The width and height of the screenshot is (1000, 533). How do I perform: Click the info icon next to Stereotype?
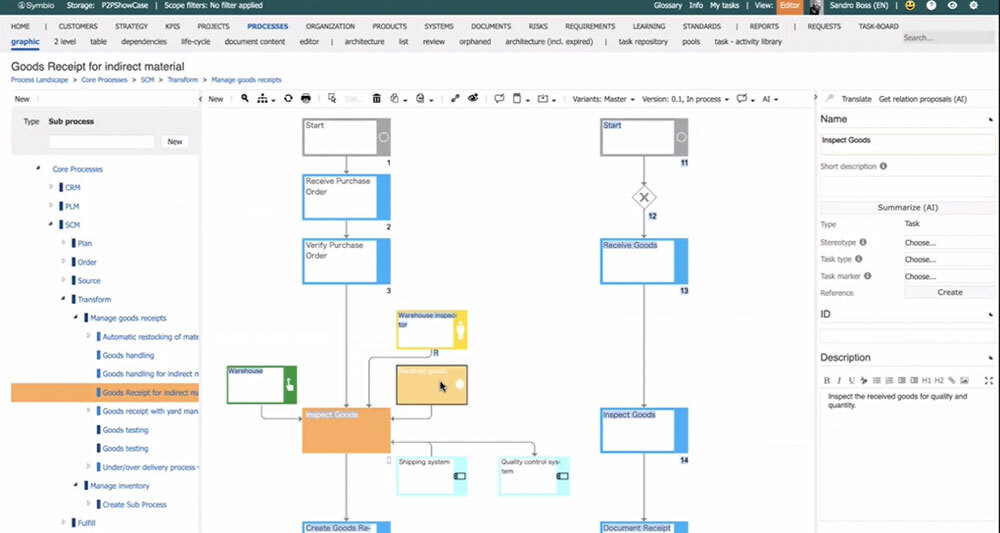863,242
